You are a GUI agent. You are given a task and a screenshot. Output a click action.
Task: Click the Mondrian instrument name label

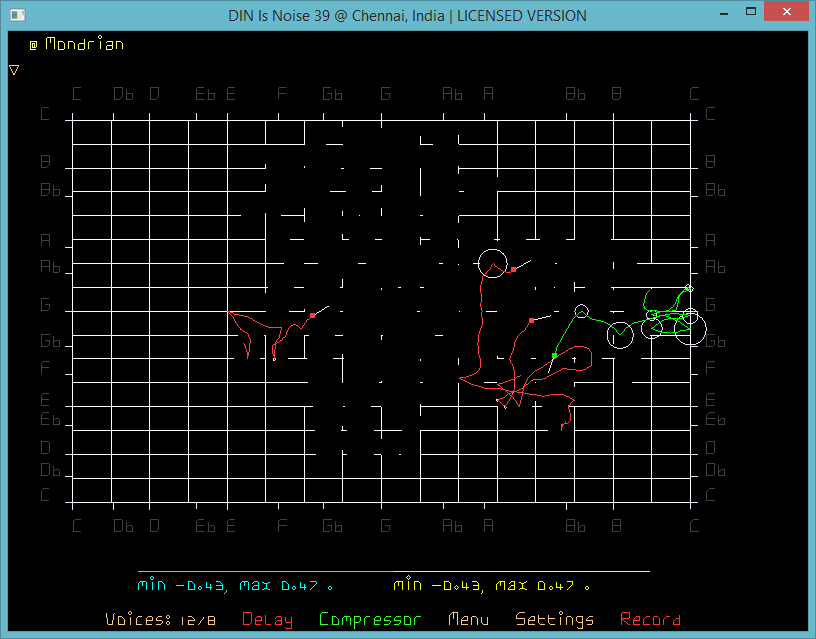click(84, 45)
